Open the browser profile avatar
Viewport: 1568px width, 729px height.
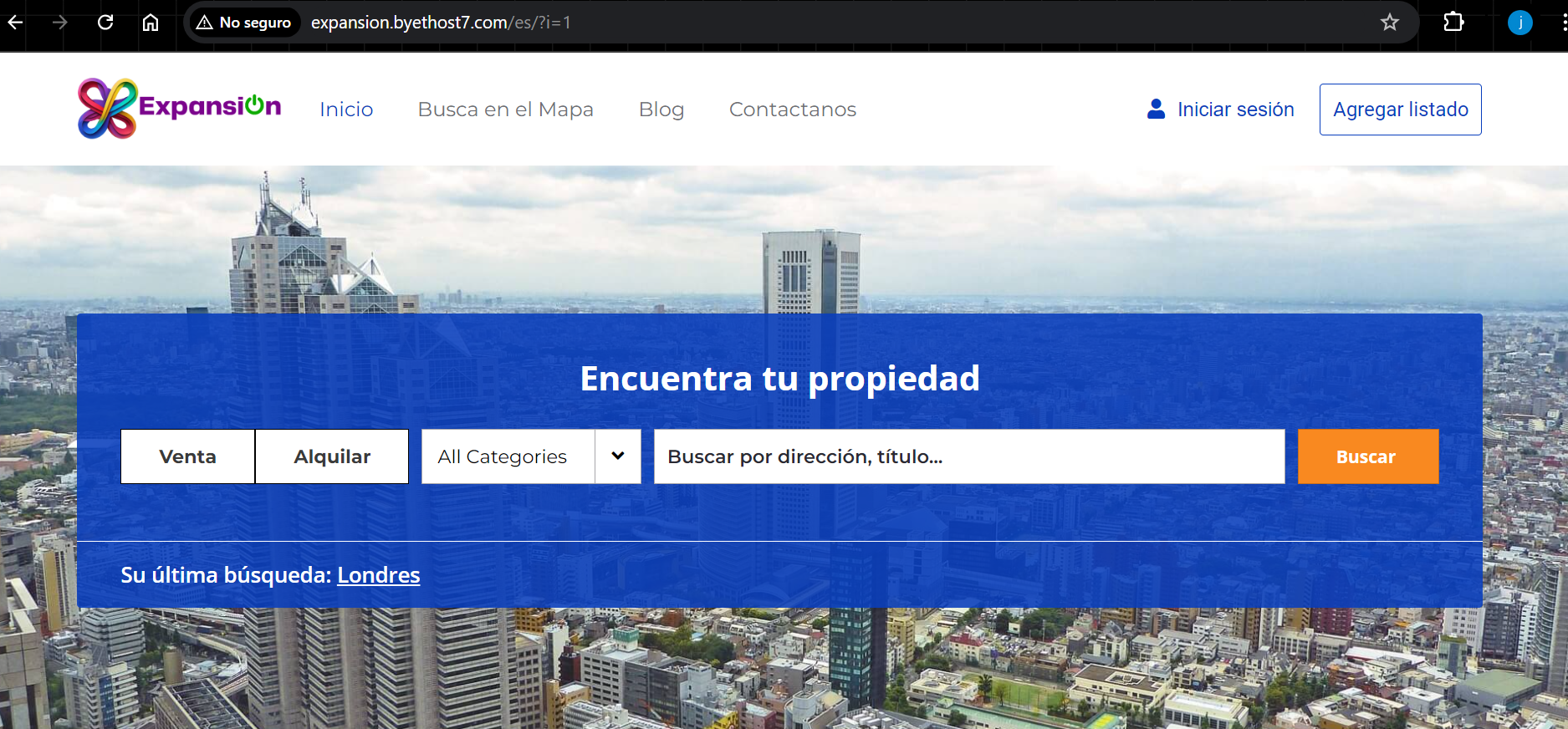pyautogui.click(x=1519, y=23)
